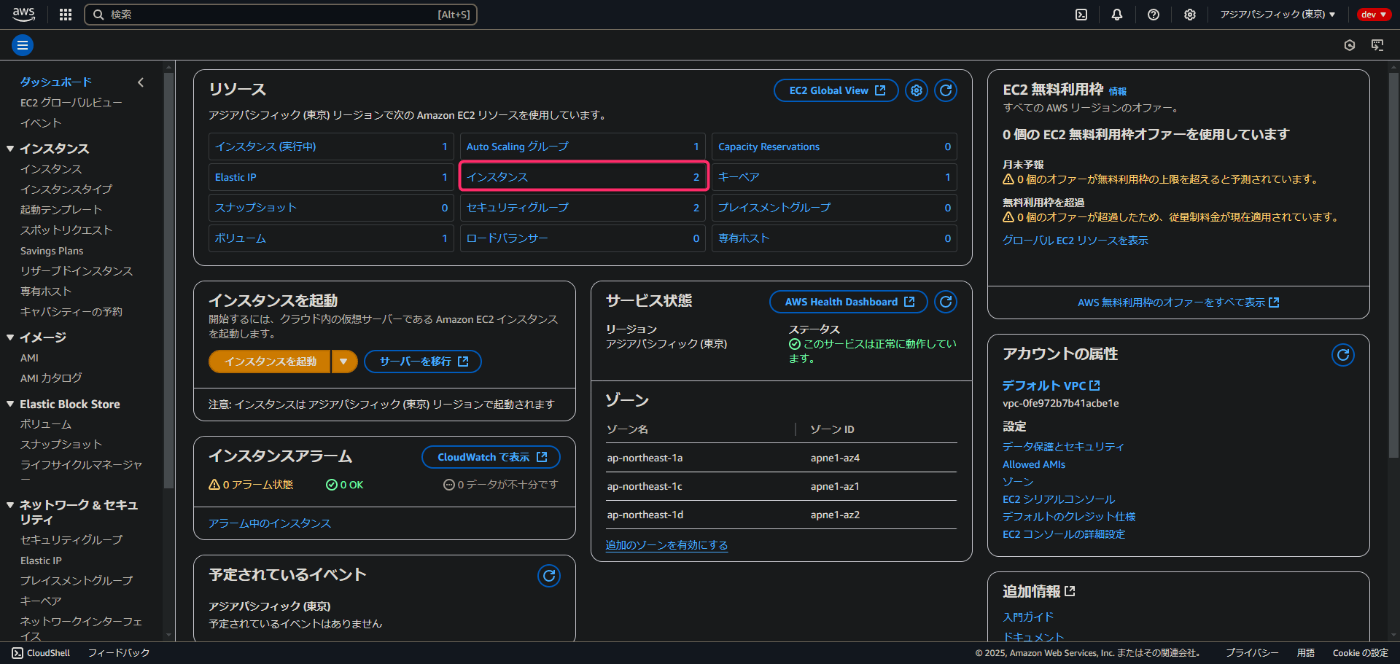Open the 入門ガイド link
Screen dimensions: 1400x664
[x=1028, y=617]
